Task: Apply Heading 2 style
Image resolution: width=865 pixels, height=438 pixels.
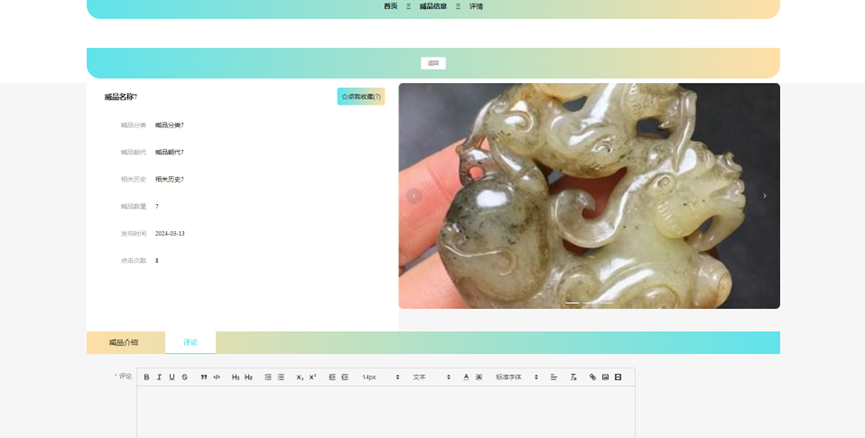Action: pos(248,377)
